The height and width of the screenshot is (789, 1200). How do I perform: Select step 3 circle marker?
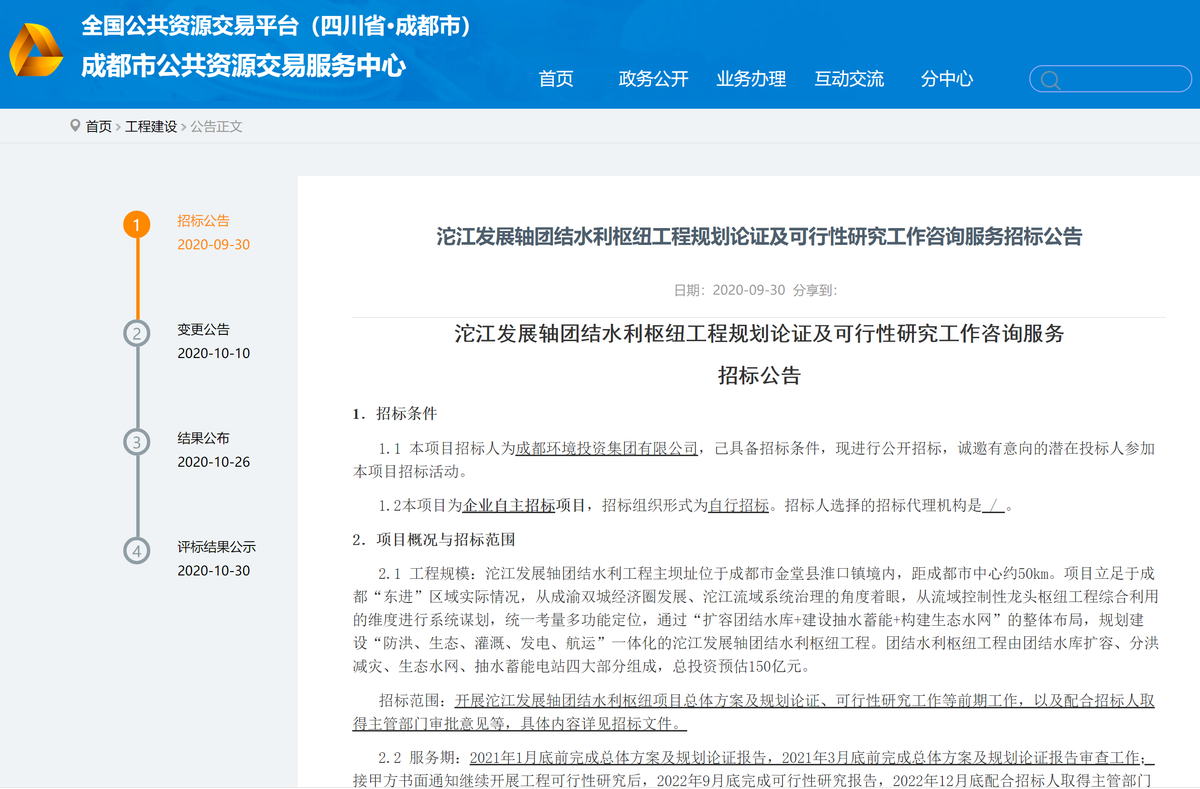137,442
